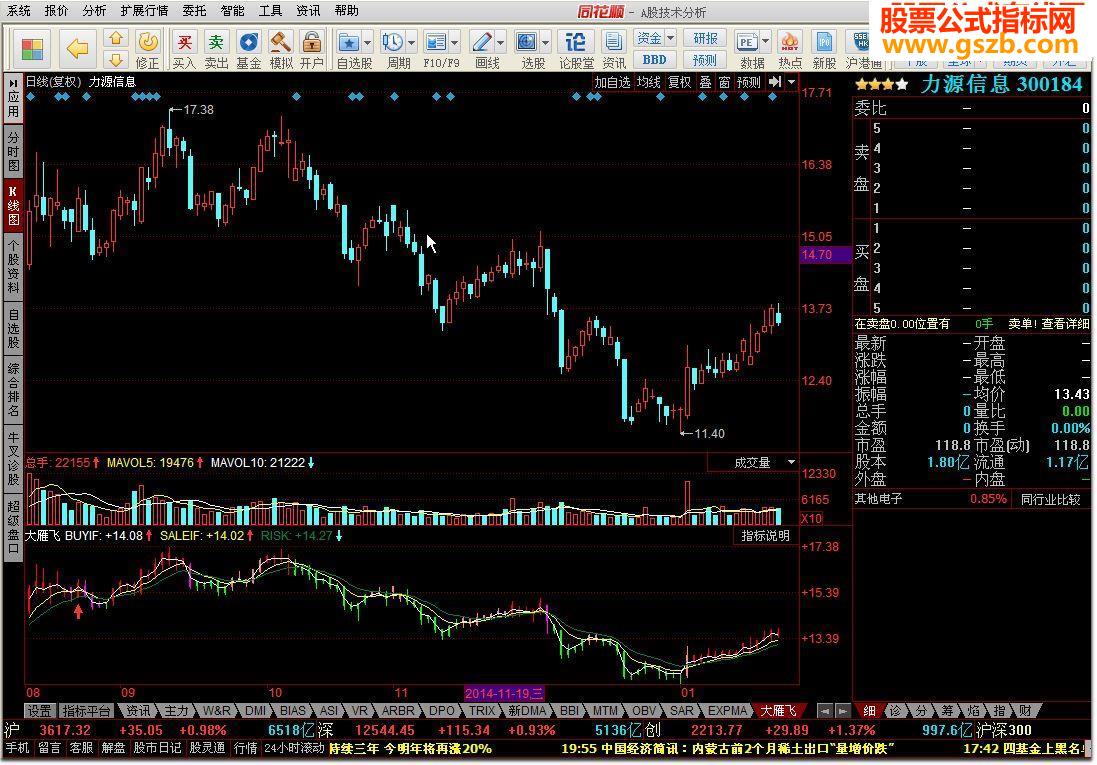Click the 周期 period clock icon
Viewport: 1097px width, 765px height.
pyautogui.click(x=392, y=42)
